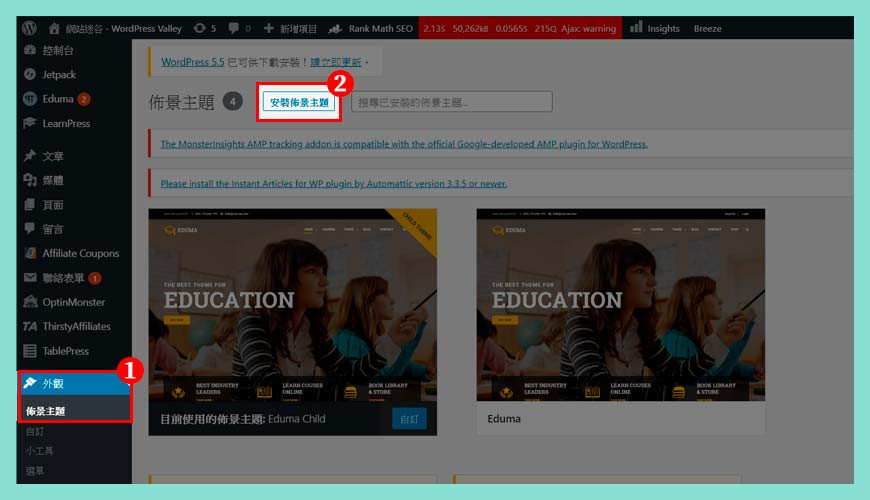Open the Instant Articles for WP plugin notice link
This screenshot has height=500, width=870.
point(333,183)
